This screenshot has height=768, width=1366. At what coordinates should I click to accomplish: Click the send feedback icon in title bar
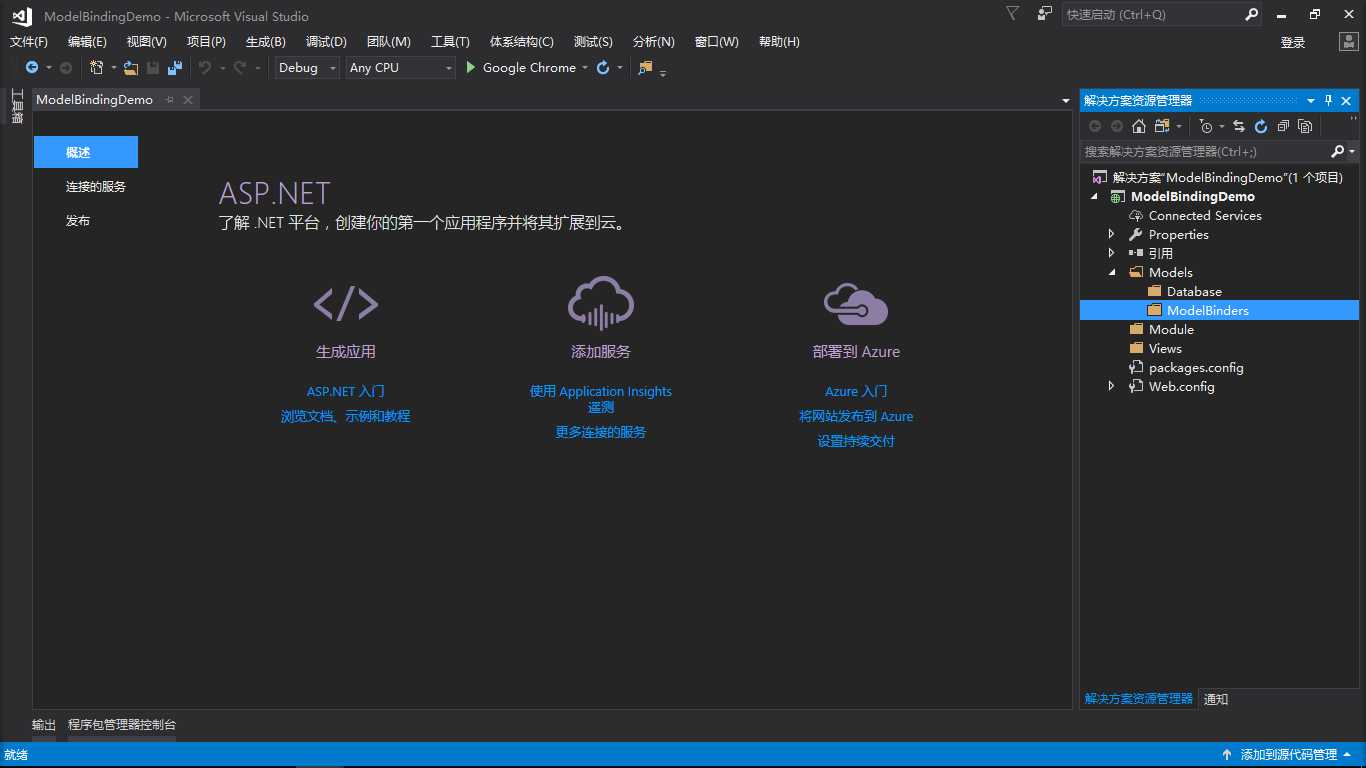click(x=1045, y=14)
